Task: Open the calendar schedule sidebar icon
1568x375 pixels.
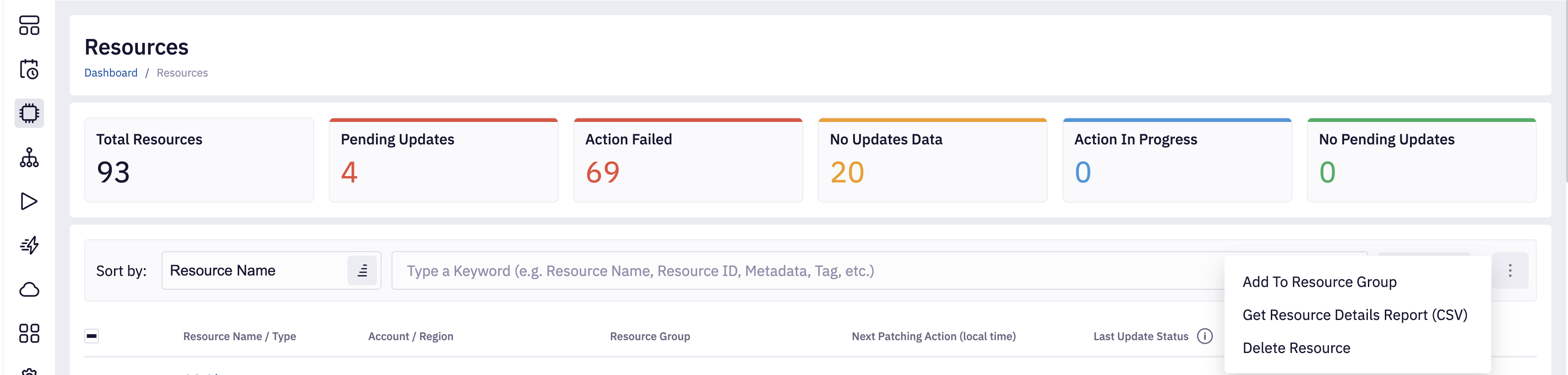Action: [28, 70]
